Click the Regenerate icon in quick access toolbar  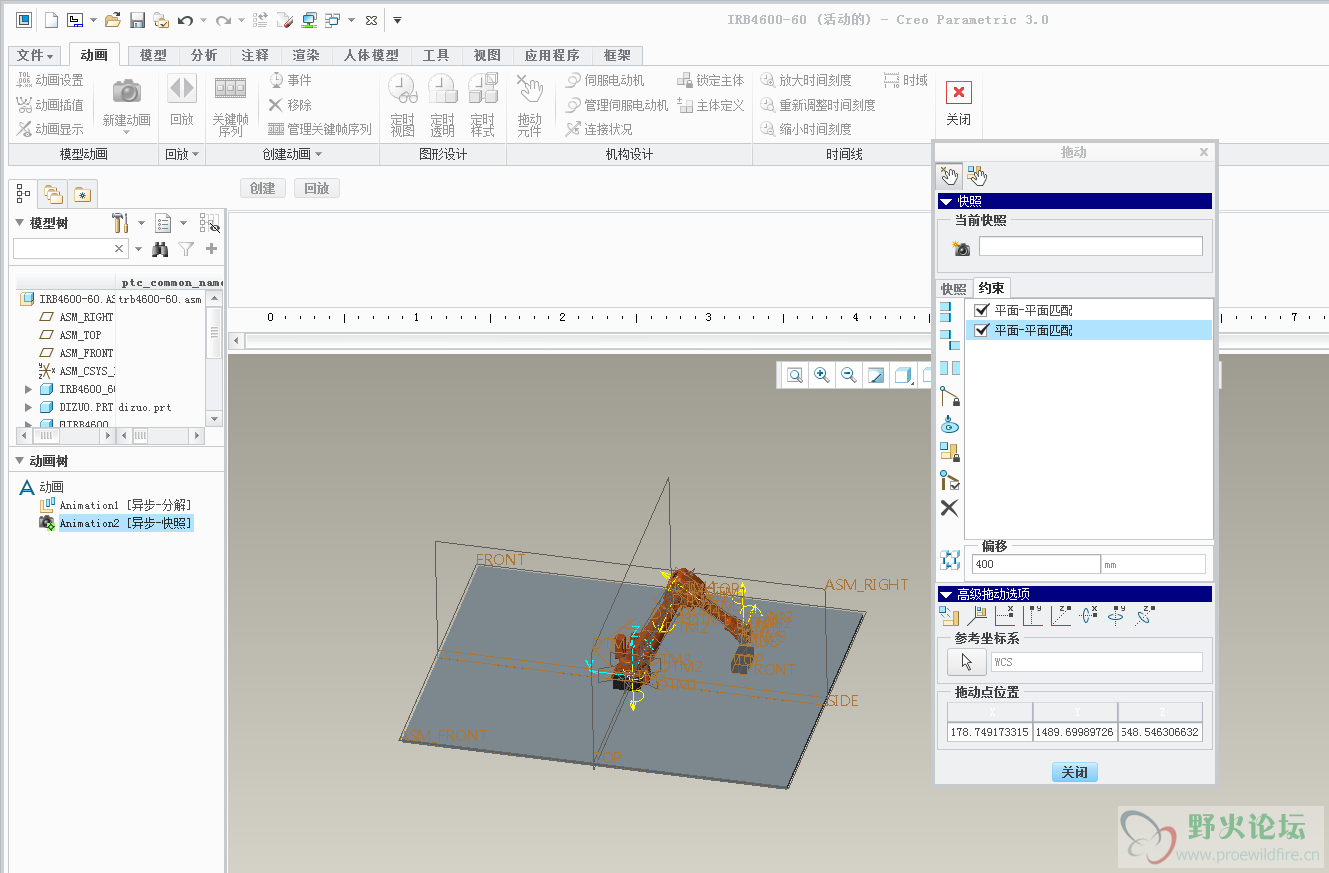click(x=260, y=19)
